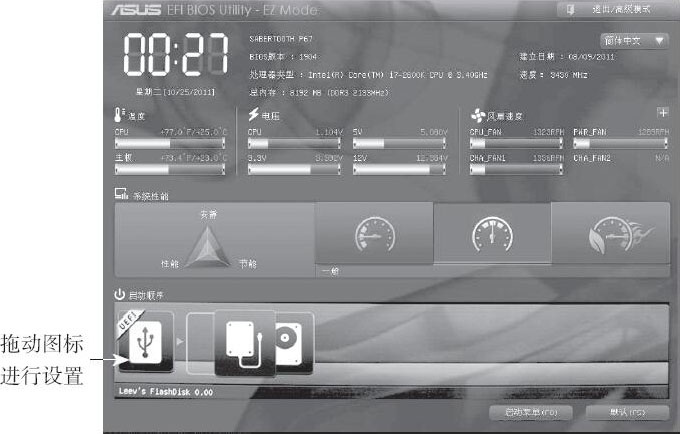Image resolution: width=680 pixels, height=434 pixels.
Task: Expand fan details with the plus icon
Action: (662, 113)
